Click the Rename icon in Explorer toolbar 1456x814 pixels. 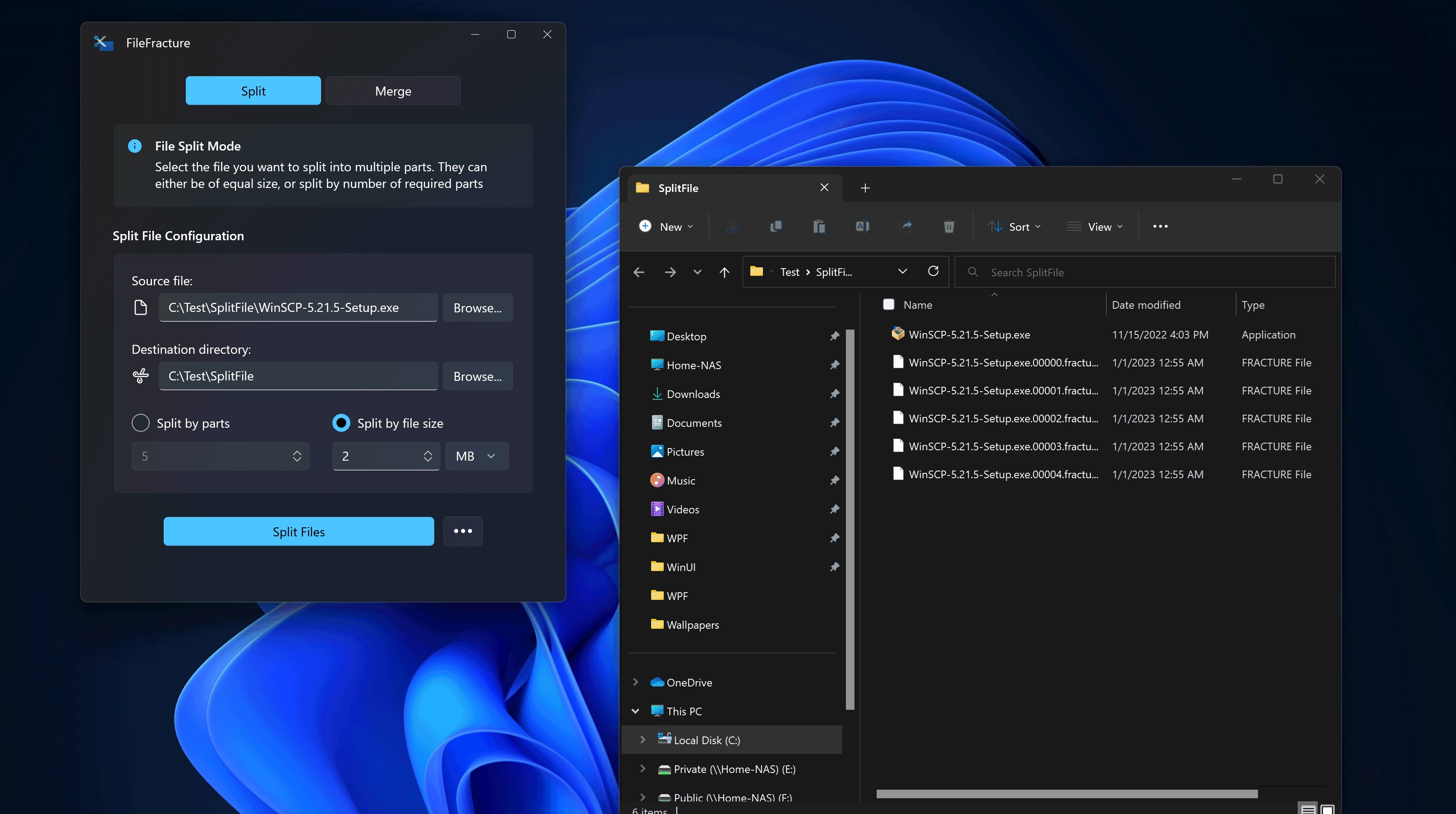(x=863, y=227)
